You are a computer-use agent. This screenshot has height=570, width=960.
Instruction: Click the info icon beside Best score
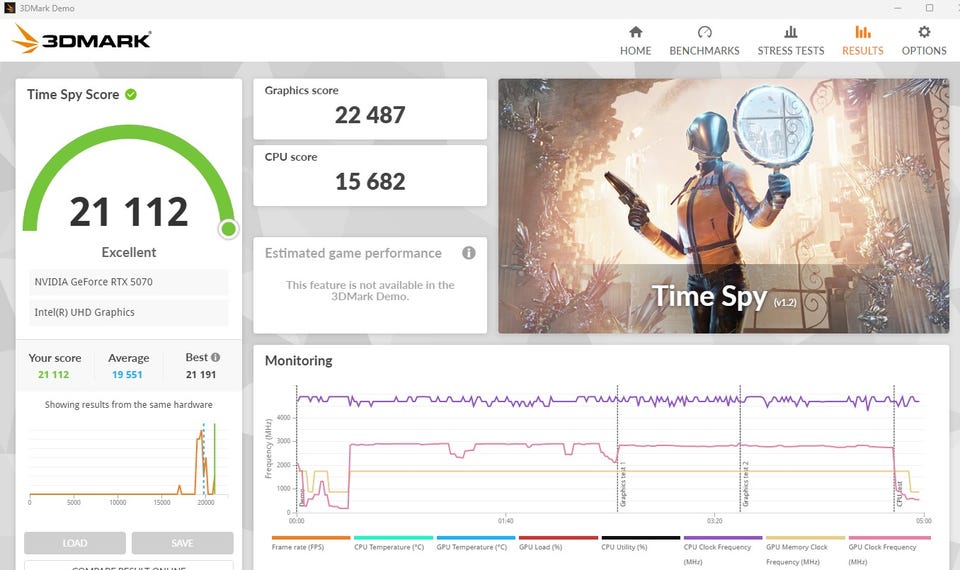tap(216, 357)
